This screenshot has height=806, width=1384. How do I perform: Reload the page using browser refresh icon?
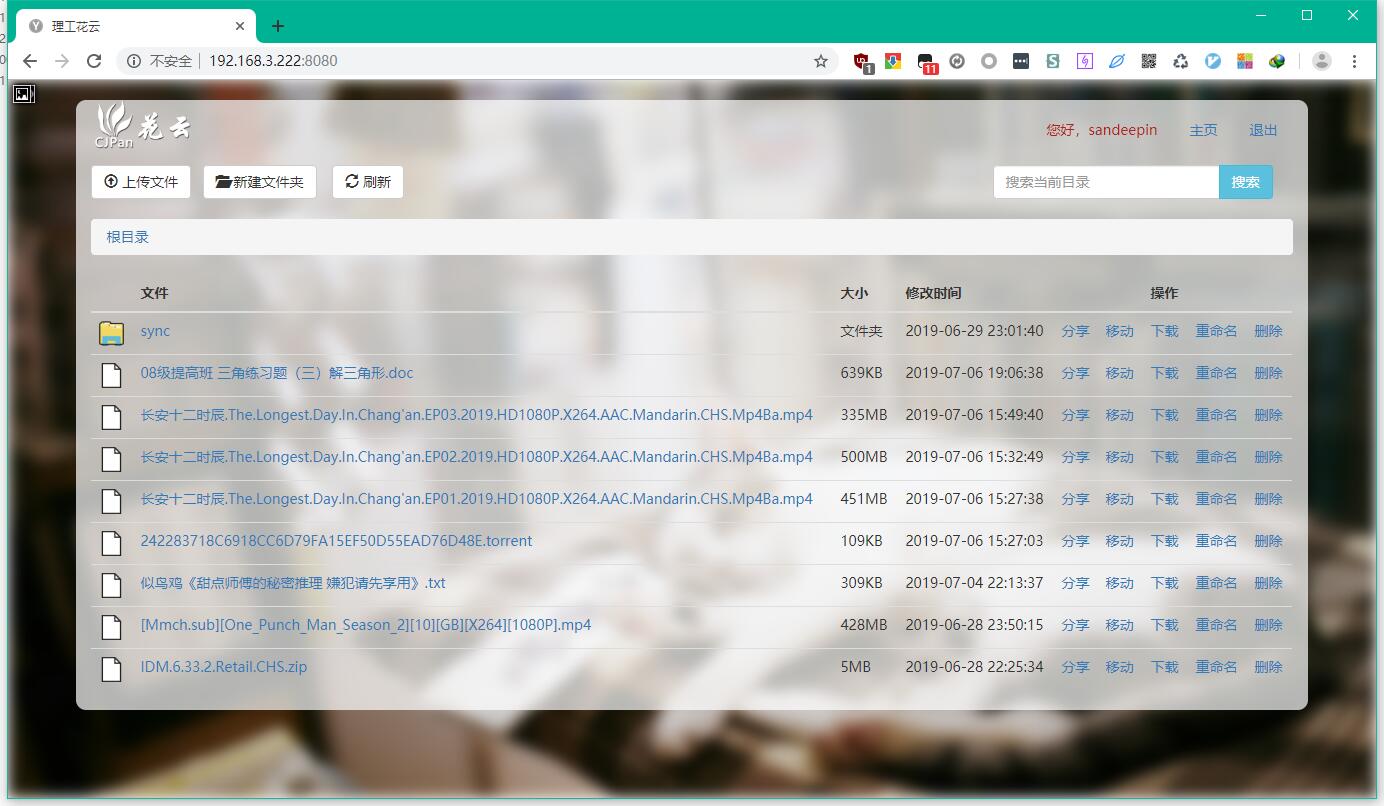[x=94, y=61]
